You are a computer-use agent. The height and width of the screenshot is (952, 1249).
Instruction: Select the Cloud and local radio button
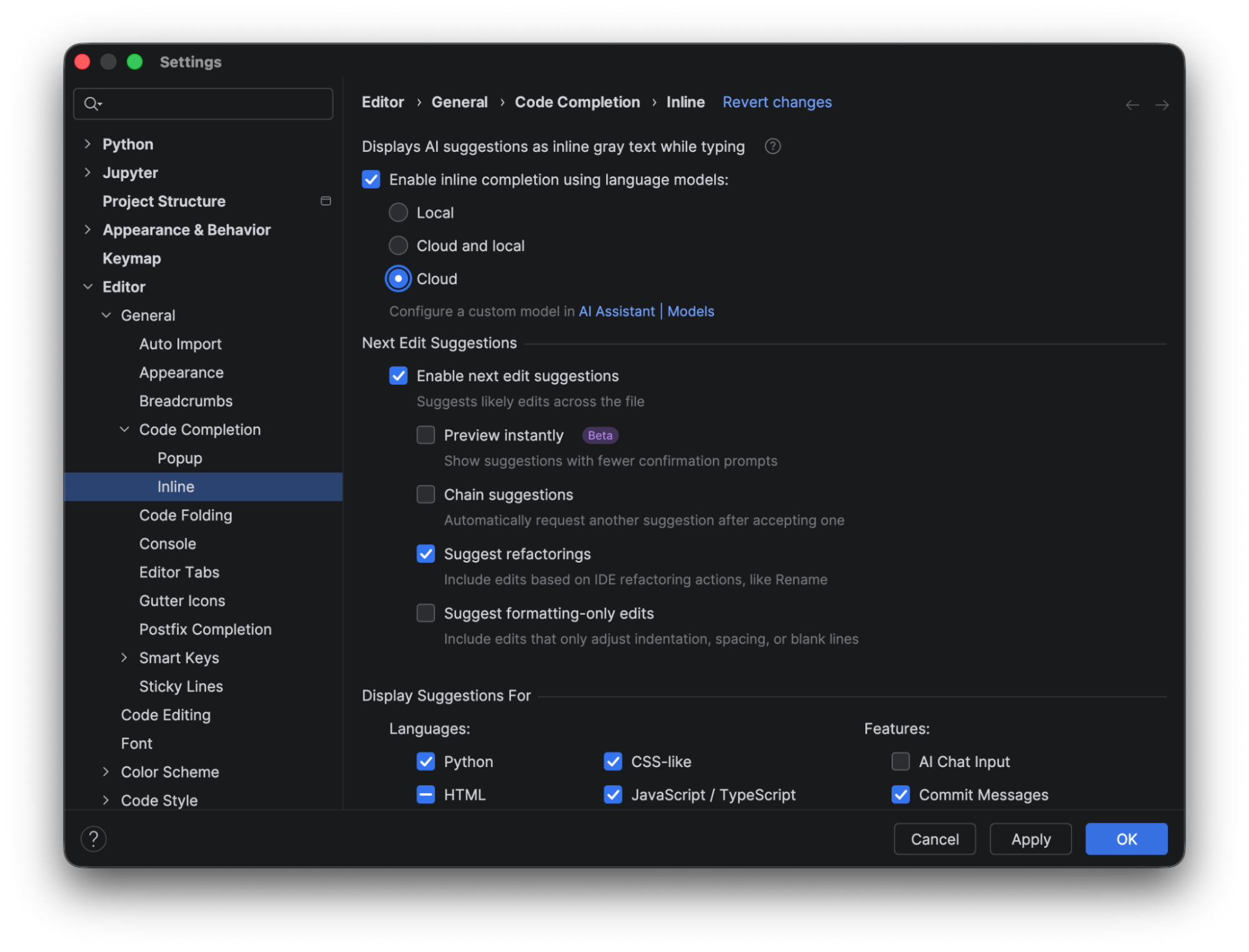pyautogui.click(x=398, y=245)
